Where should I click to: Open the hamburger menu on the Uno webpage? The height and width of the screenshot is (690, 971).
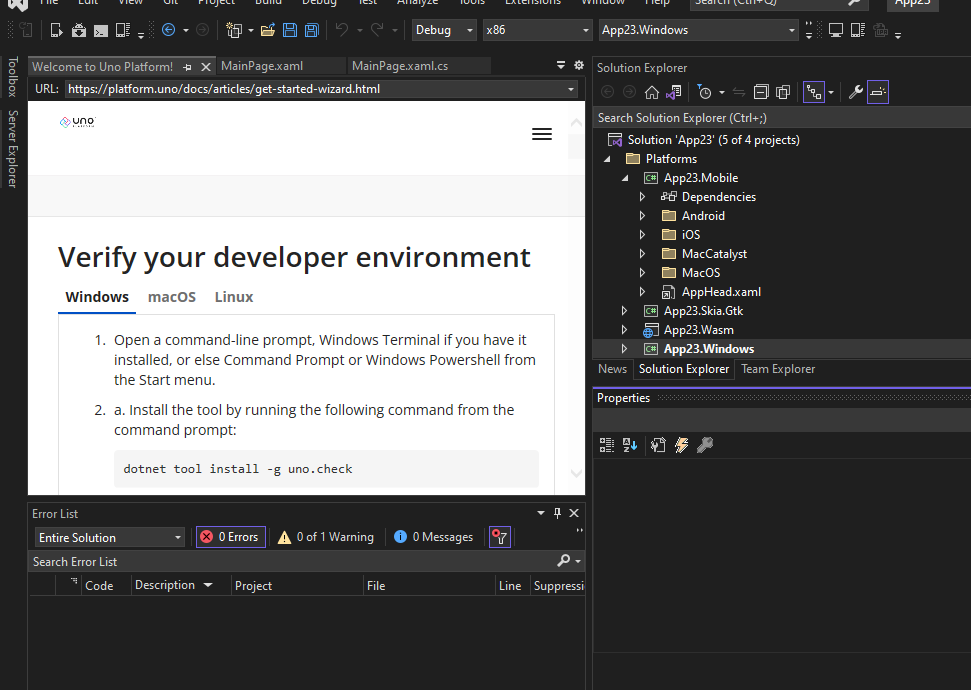(542, 133)
